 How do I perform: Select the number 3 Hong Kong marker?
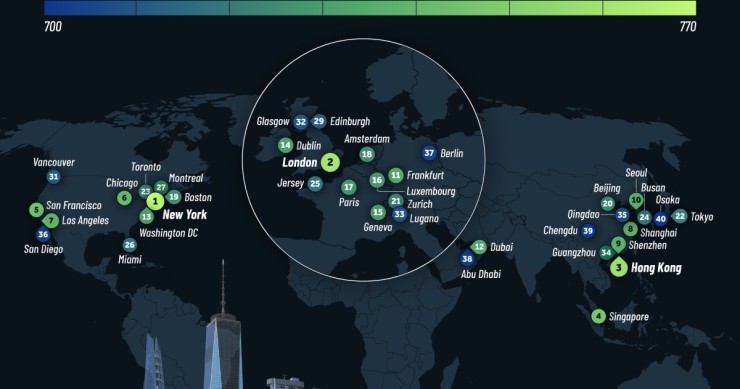click(x=619, y=268)
